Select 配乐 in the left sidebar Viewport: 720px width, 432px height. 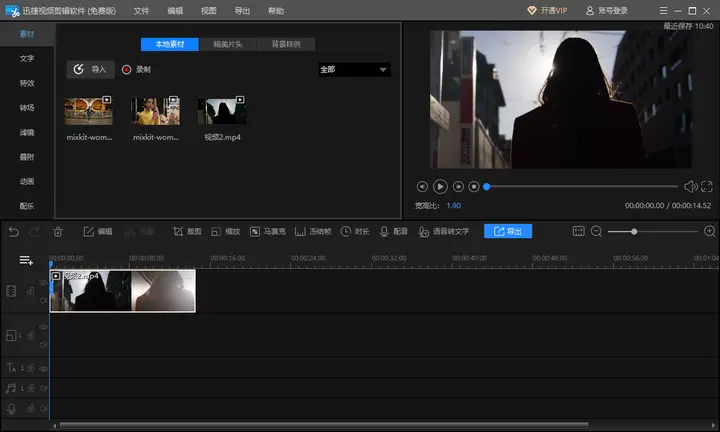pyautogui.click(x=27, y=206)
